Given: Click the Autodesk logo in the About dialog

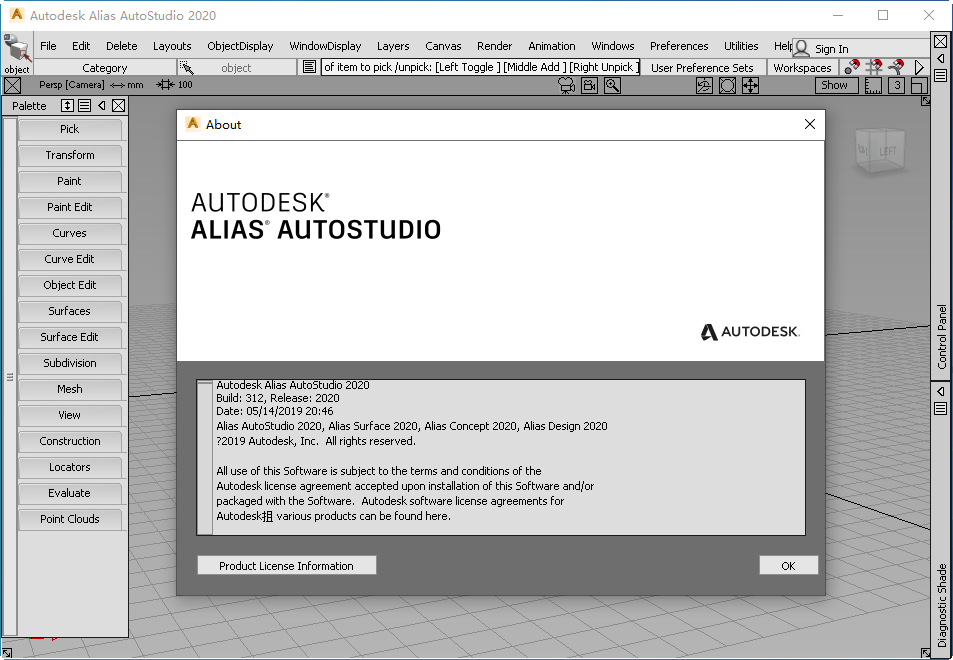Looking at the screenshot, I should click(749, 331).
